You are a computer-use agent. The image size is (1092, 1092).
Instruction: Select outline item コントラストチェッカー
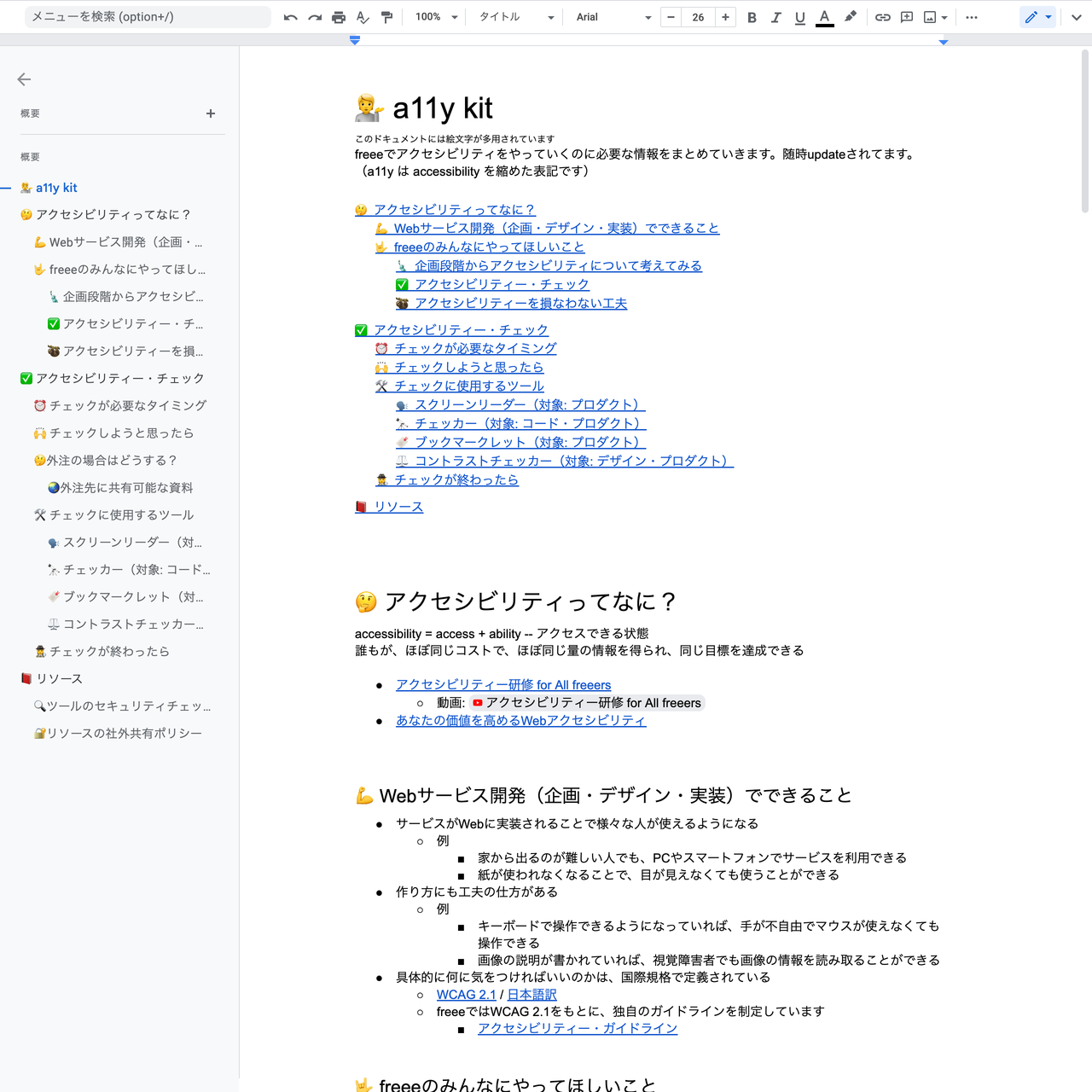point(125,624)
